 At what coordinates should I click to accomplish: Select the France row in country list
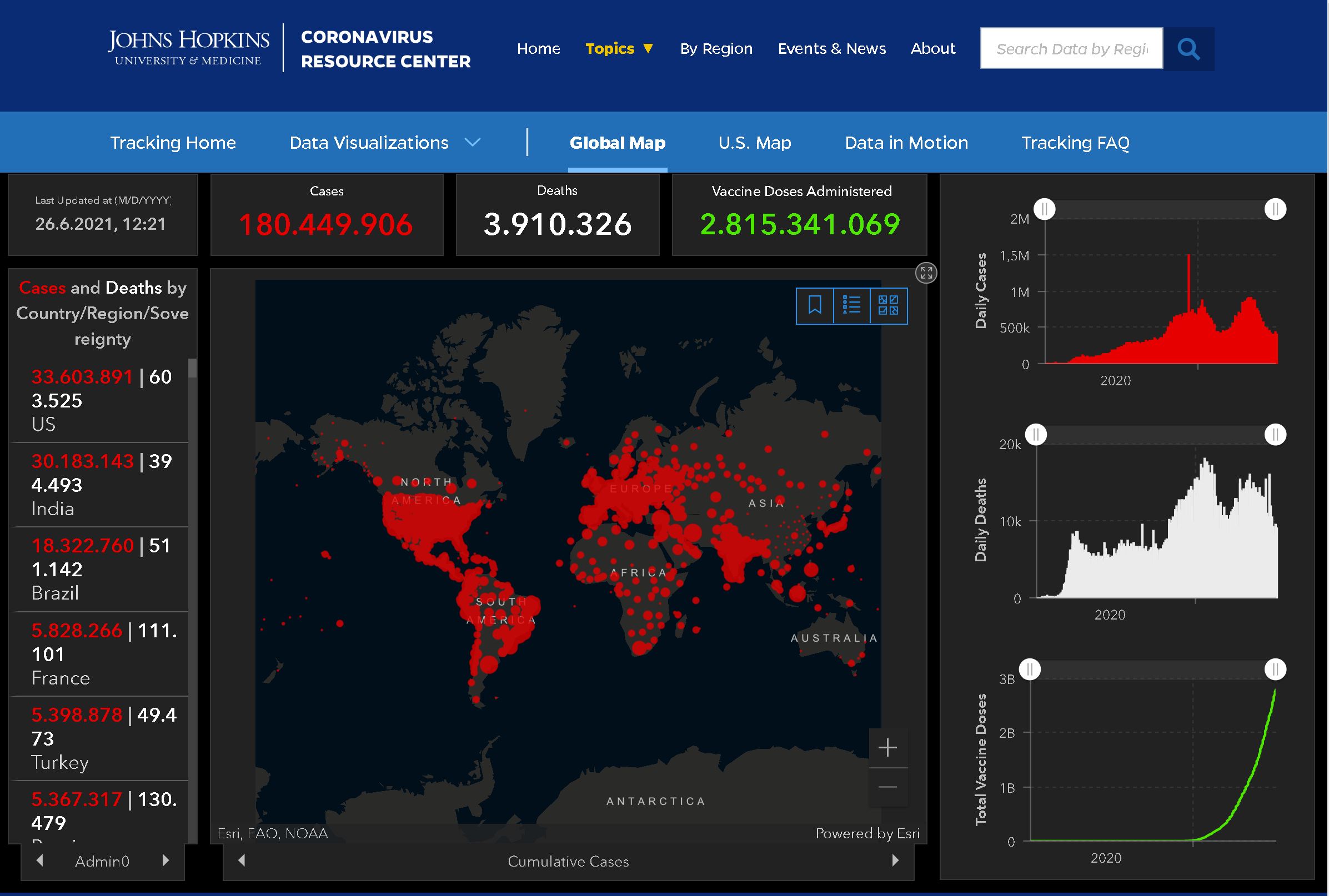point(100,654)
